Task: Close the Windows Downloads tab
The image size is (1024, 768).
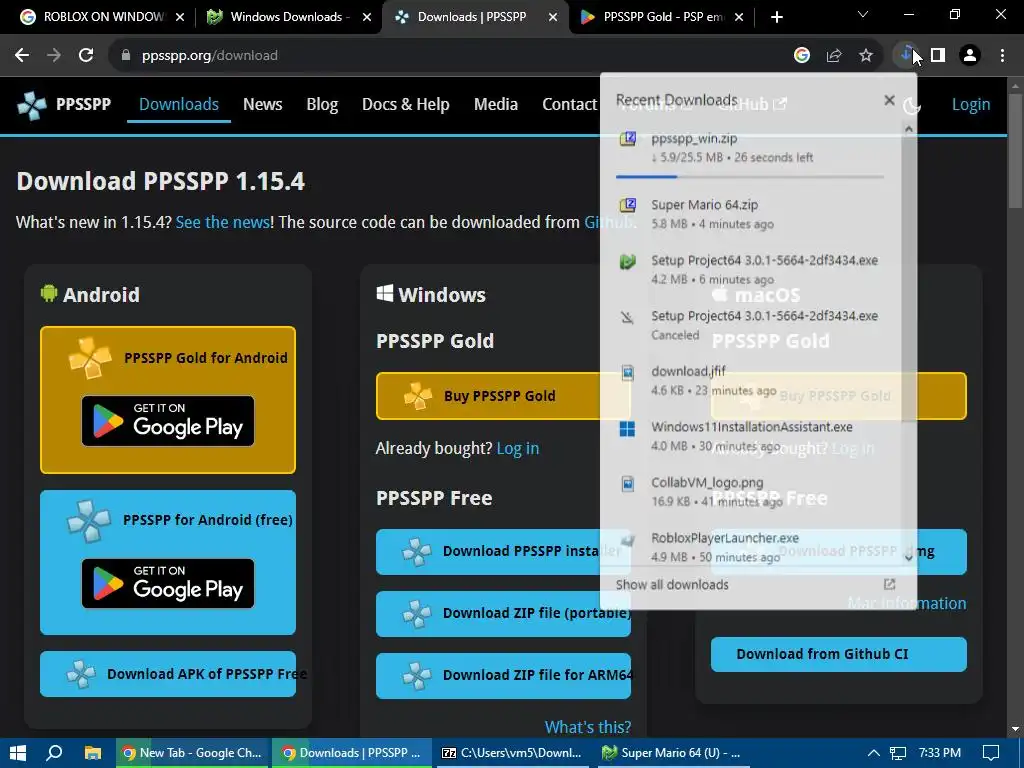Action: [367, 18]
